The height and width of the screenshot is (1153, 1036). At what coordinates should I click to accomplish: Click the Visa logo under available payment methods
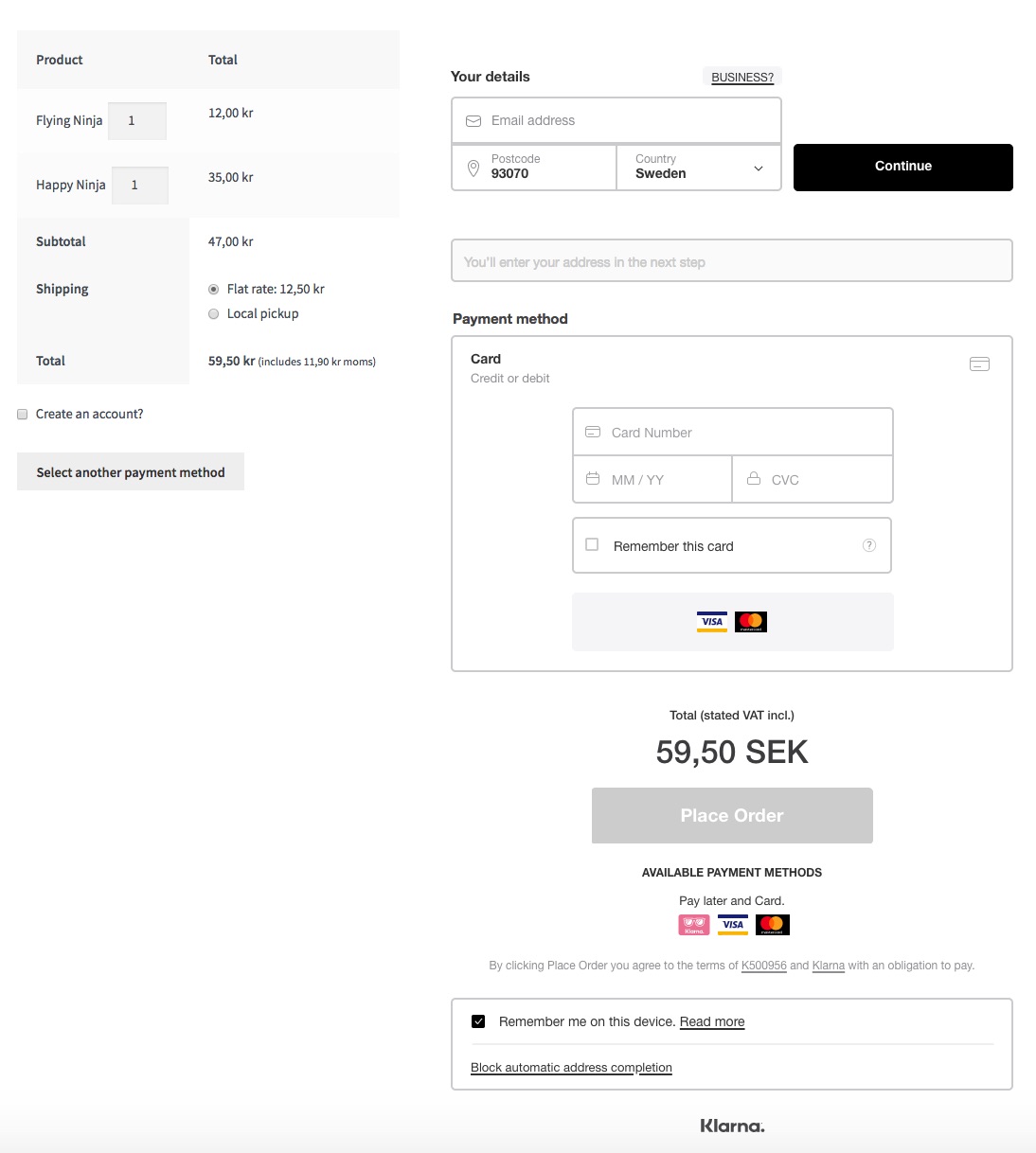tap(732, 924)
